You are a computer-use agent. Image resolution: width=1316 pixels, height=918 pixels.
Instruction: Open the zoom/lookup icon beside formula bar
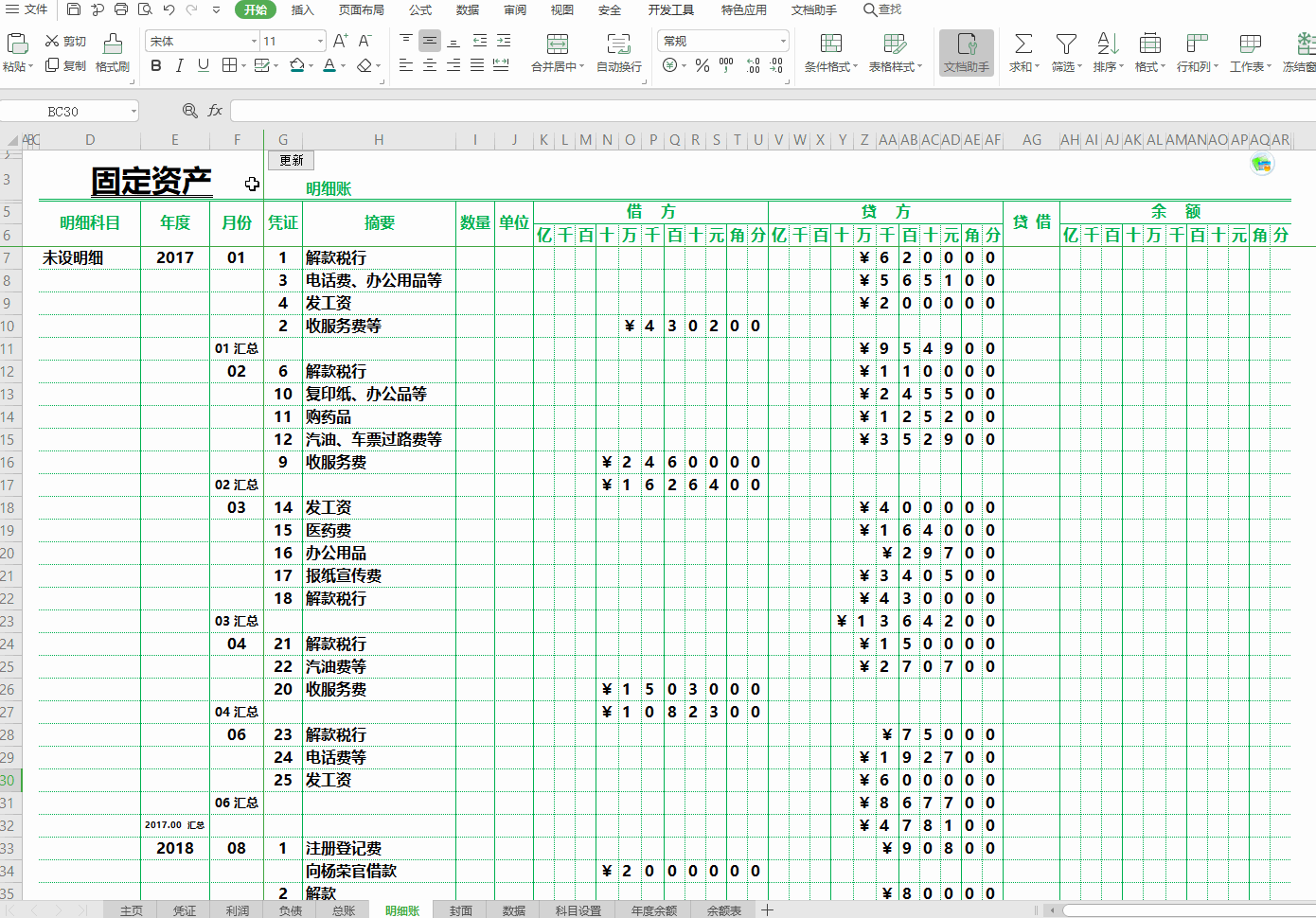coord(189,111)
